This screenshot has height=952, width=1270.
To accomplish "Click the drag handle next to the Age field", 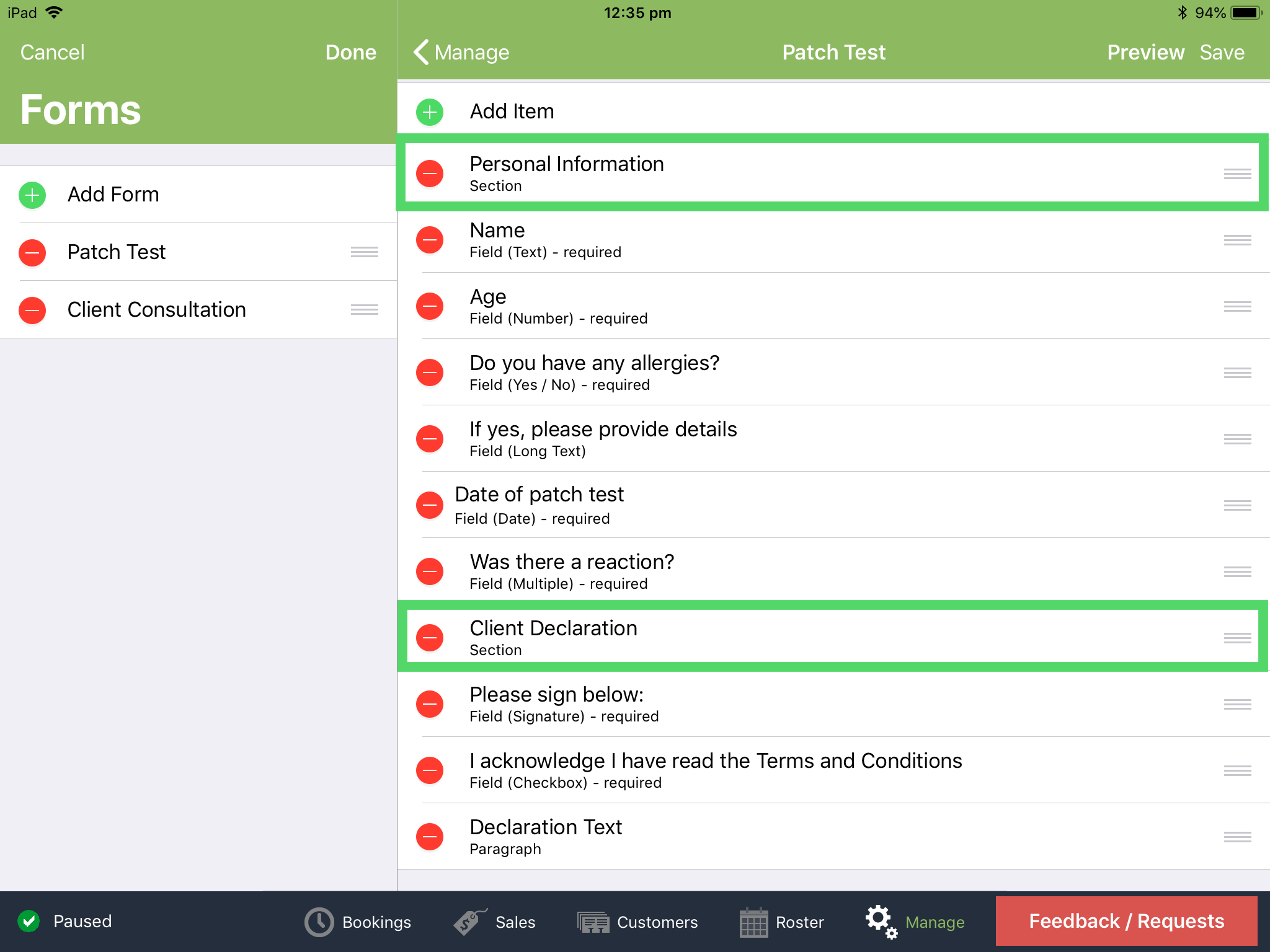I will (1237, 306).
